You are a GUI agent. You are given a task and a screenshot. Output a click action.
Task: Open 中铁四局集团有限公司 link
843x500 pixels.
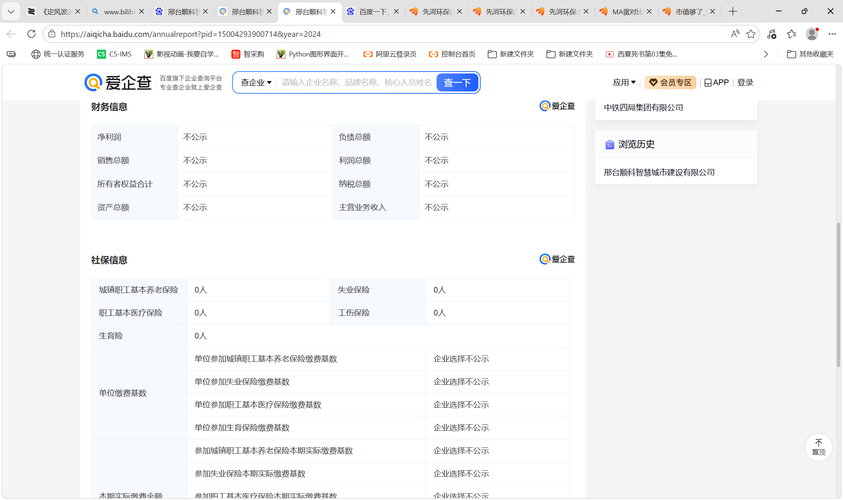coord(643,108)
